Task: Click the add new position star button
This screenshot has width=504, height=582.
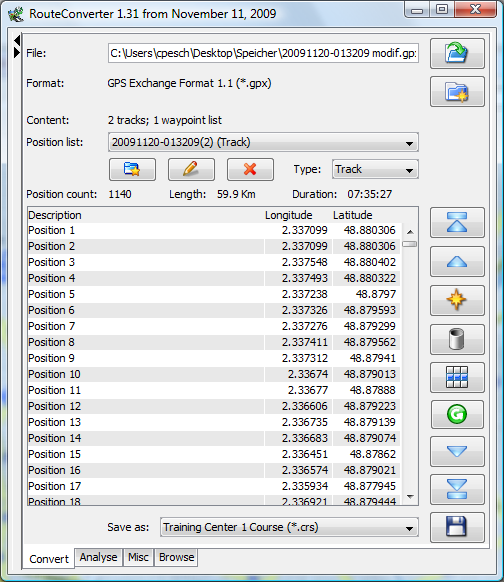Action: pos(457,300)
